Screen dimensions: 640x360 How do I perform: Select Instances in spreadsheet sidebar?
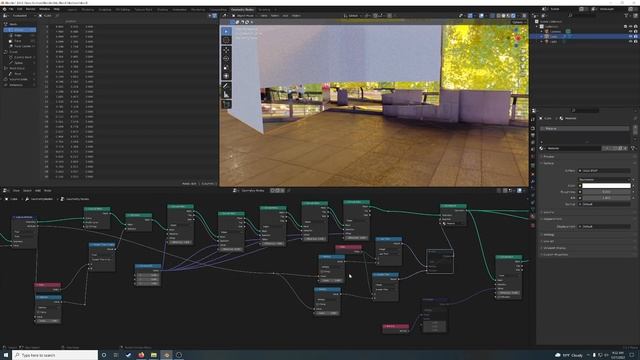tap(17, 84)
